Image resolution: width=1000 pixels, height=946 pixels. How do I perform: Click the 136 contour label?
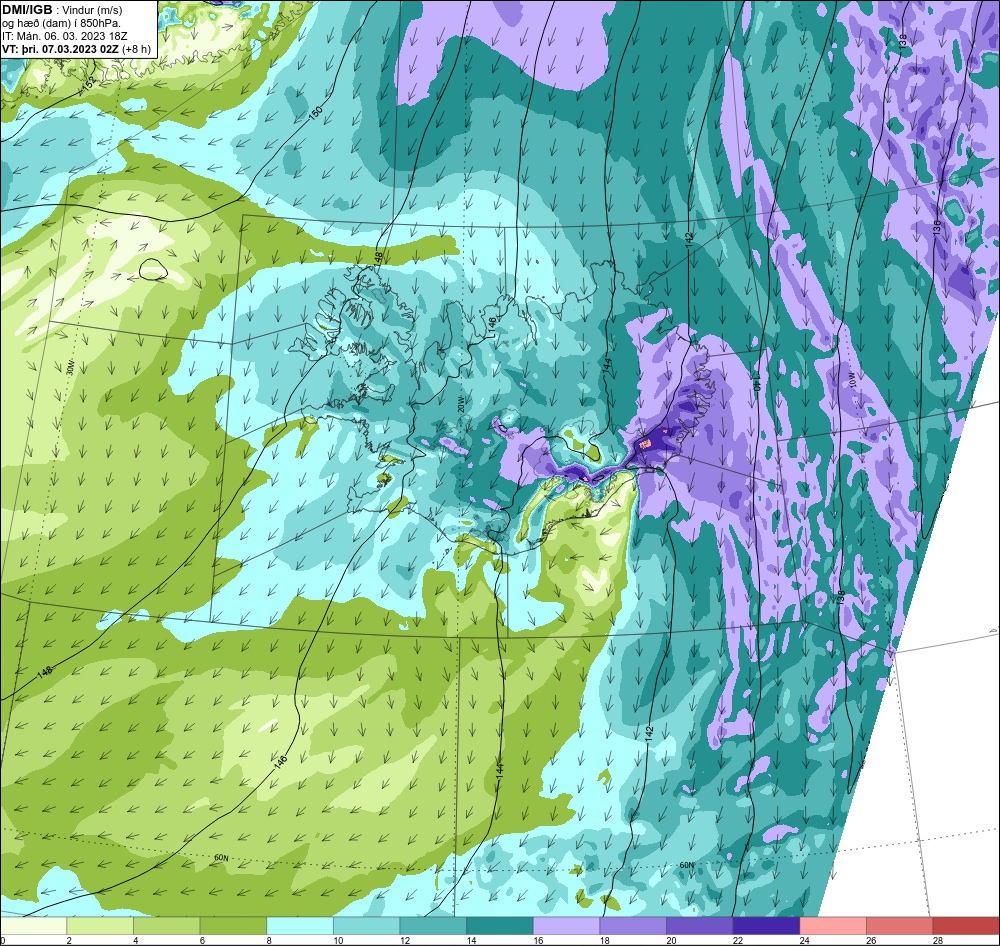[936, 228]
